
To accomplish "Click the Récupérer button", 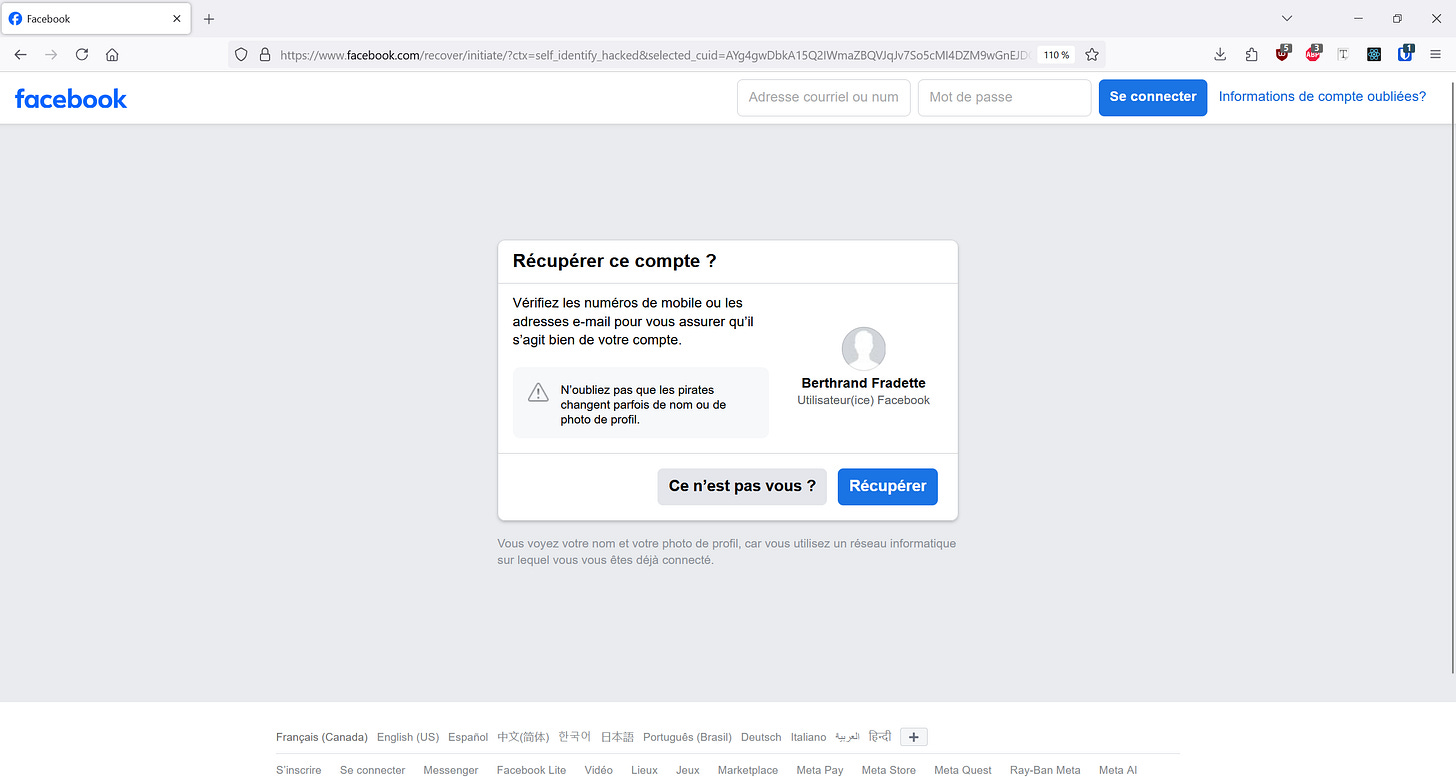I will 887,486.
